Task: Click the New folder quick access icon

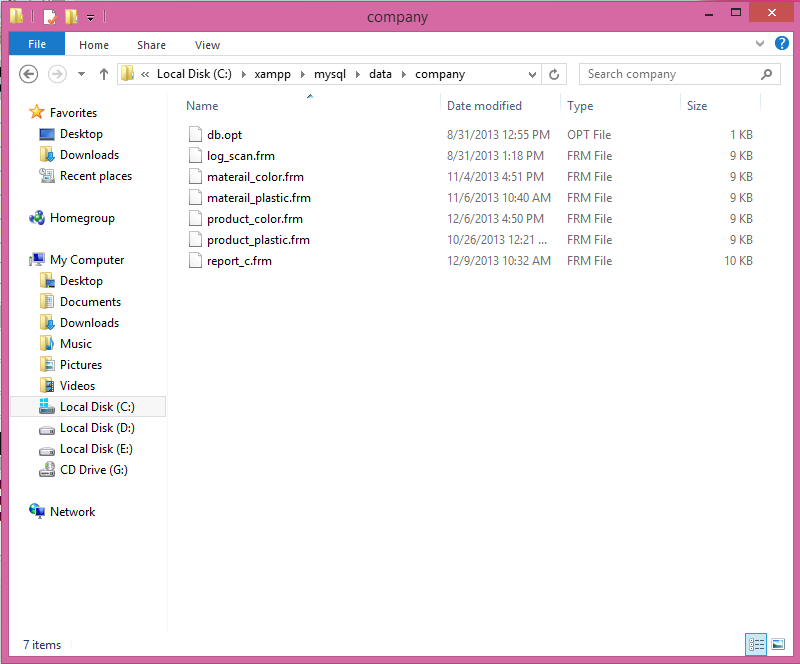Action: pyautogui.click(x=71, y=17)
